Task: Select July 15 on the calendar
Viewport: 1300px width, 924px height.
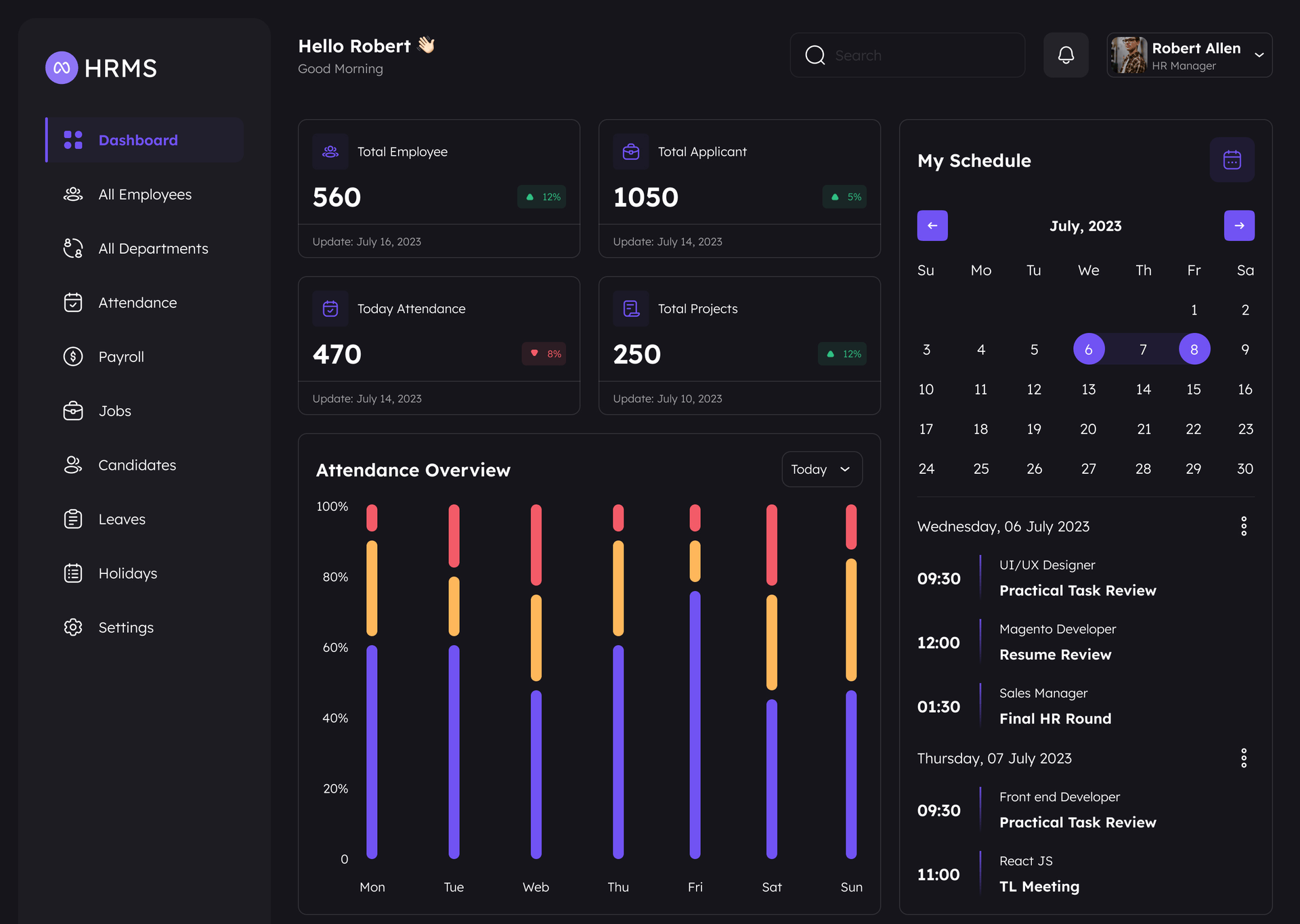Action: 1193,389
